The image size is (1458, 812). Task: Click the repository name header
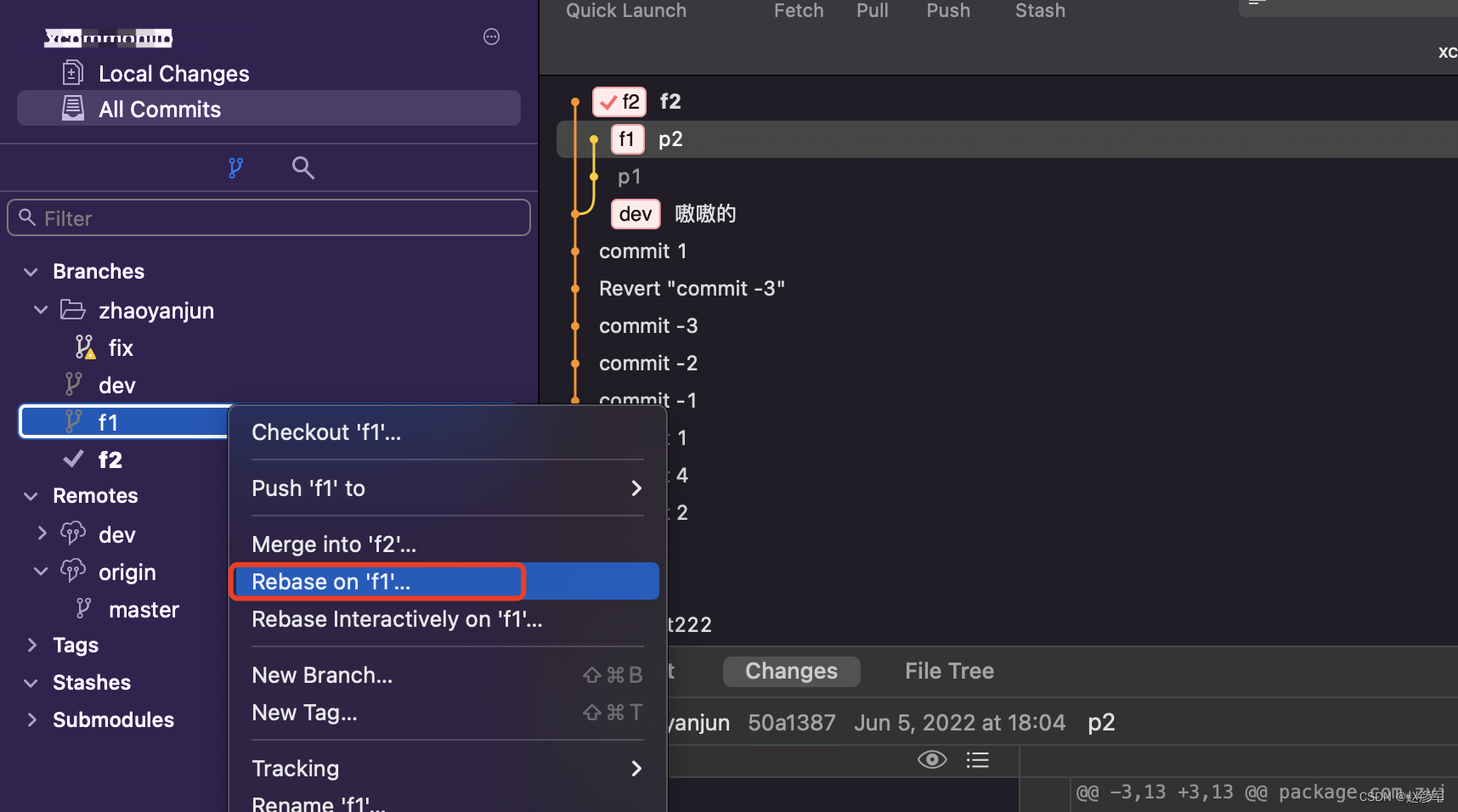[109, 37]
